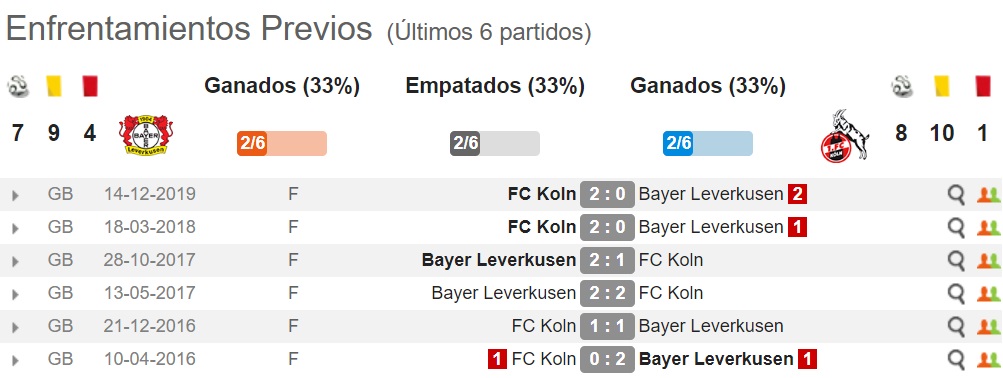Expand the 28-10-2017 match row
The image size is (1003, 378).
15,262
